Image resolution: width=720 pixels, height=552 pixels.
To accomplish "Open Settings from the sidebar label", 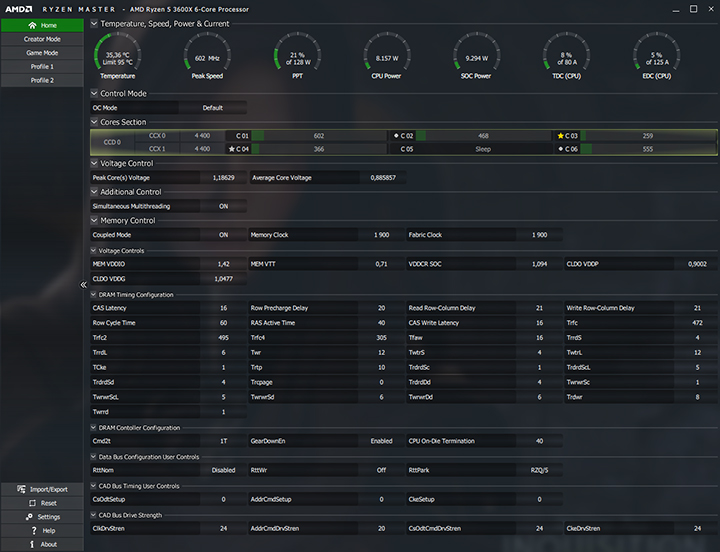I will [x=49, y=517].
